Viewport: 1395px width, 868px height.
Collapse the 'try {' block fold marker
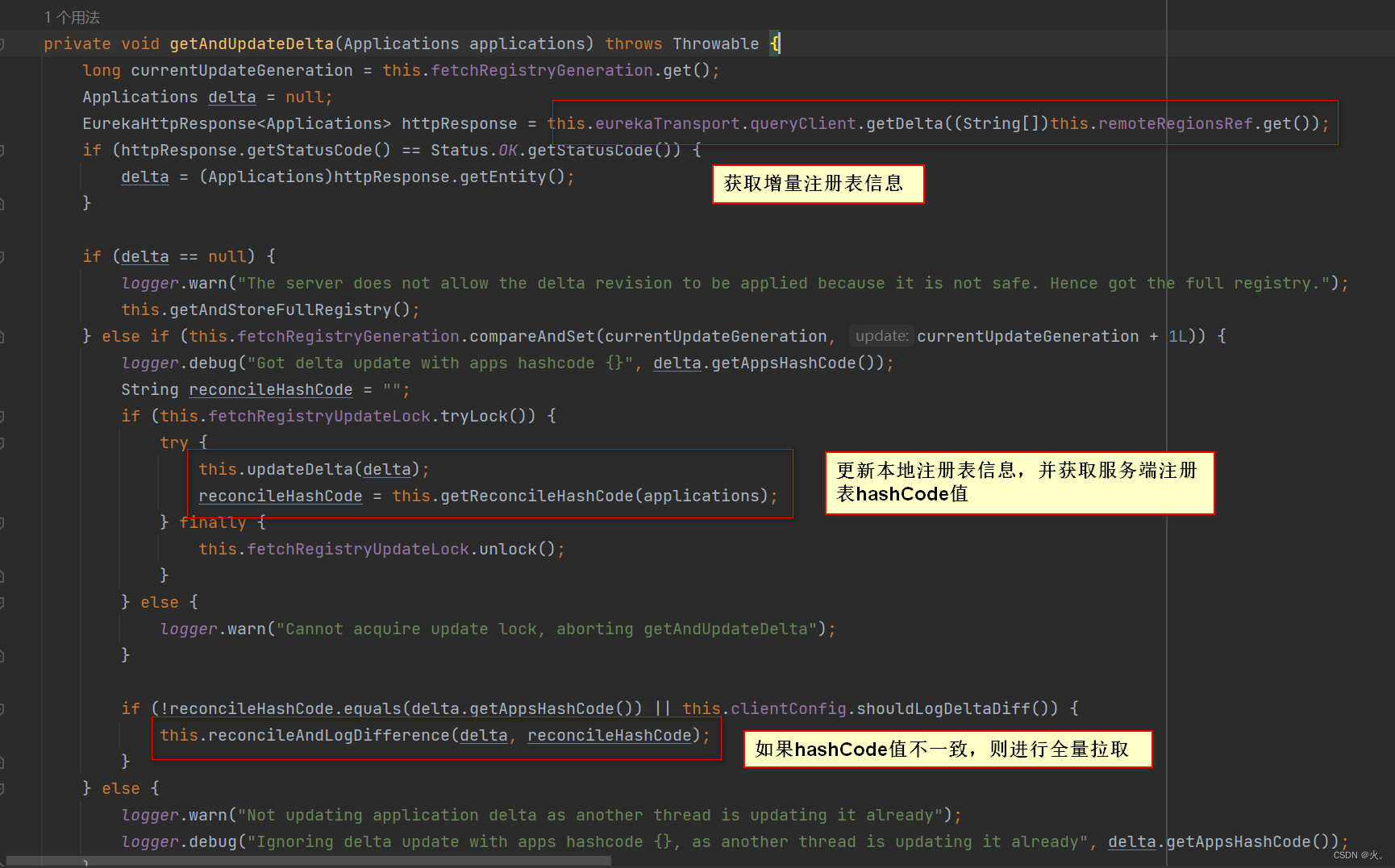pos(2,442)
